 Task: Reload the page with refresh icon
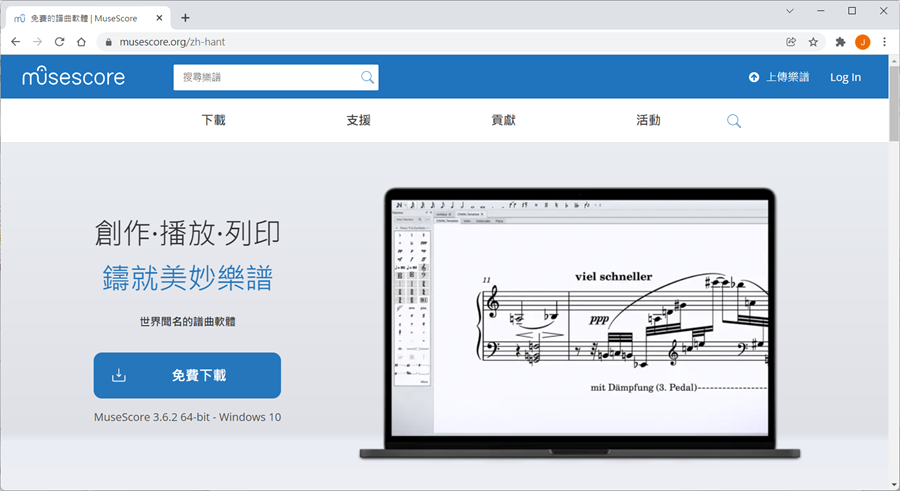click(x=59, y=42)
